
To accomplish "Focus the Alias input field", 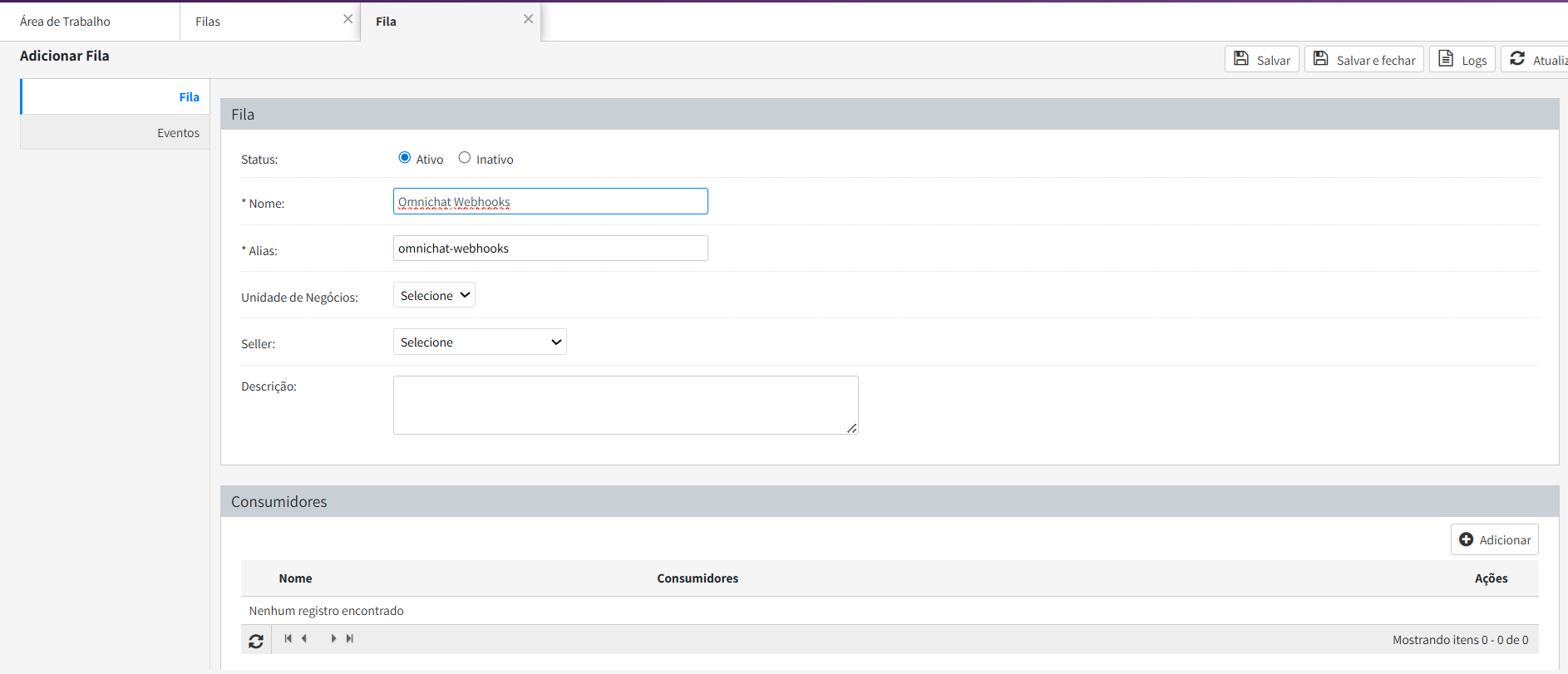I will pos(550,248).
